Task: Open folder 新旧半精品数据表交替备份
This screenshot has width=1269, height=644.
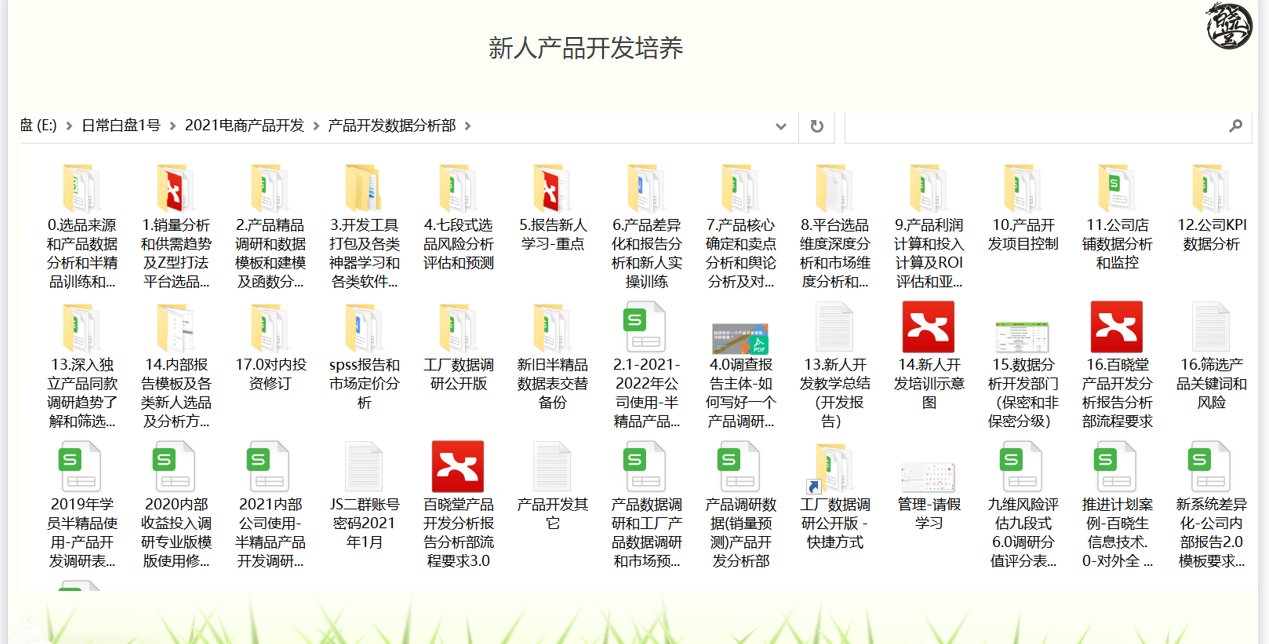Action: click(552, 357)
